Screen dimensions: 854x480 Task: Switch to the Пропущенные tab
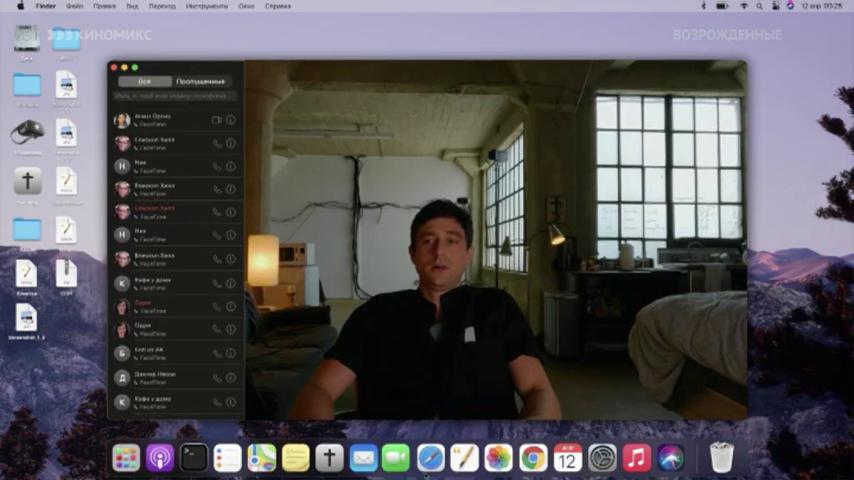click(x=200, y=81)
